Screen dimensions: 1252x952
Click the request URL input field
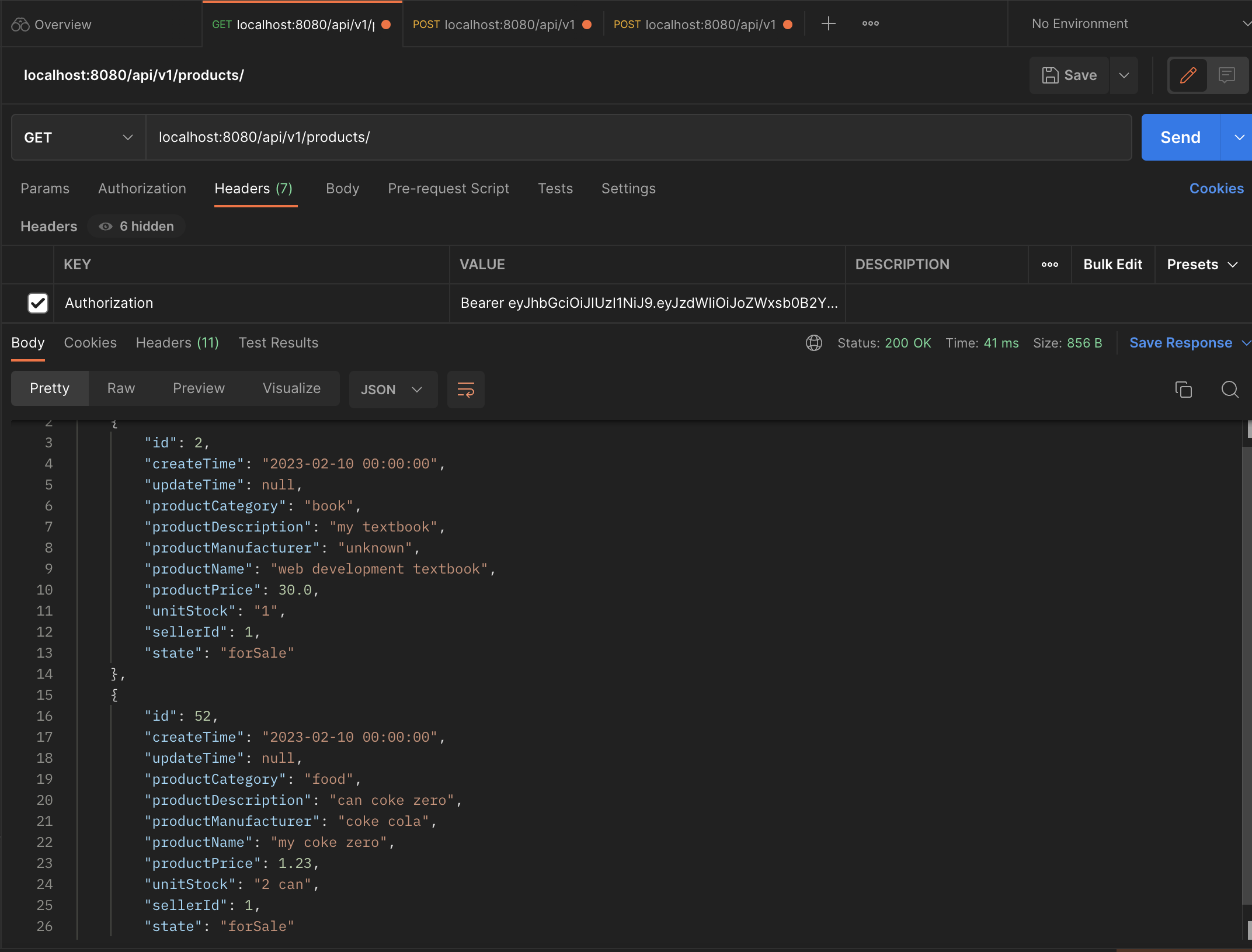pos(526,137)
